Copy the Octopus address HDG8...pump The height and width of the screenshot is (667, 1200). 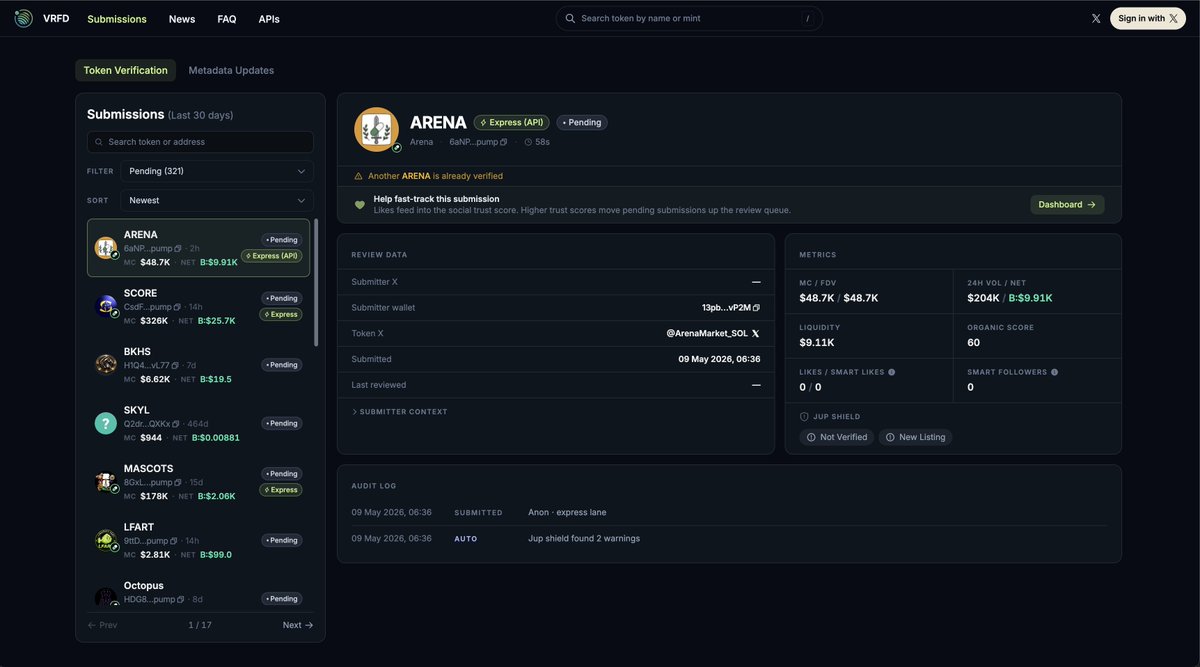181,599
